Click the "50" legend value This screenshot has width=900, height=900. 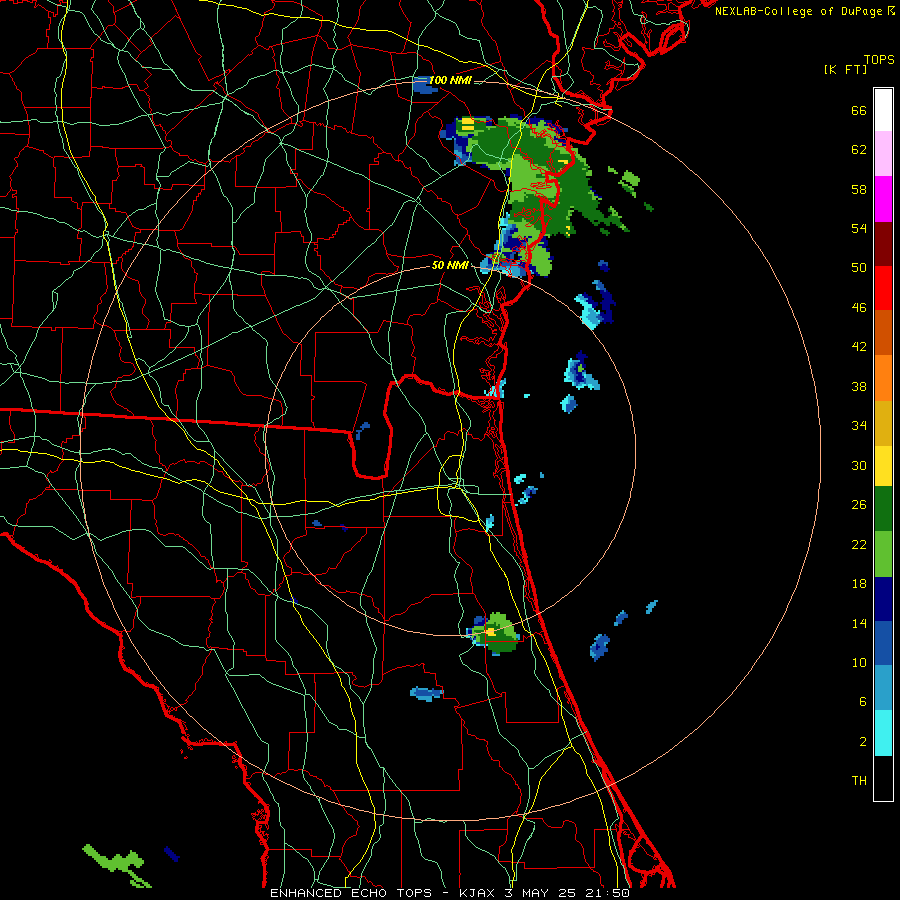pyautogui.click(x=859, y=268)
